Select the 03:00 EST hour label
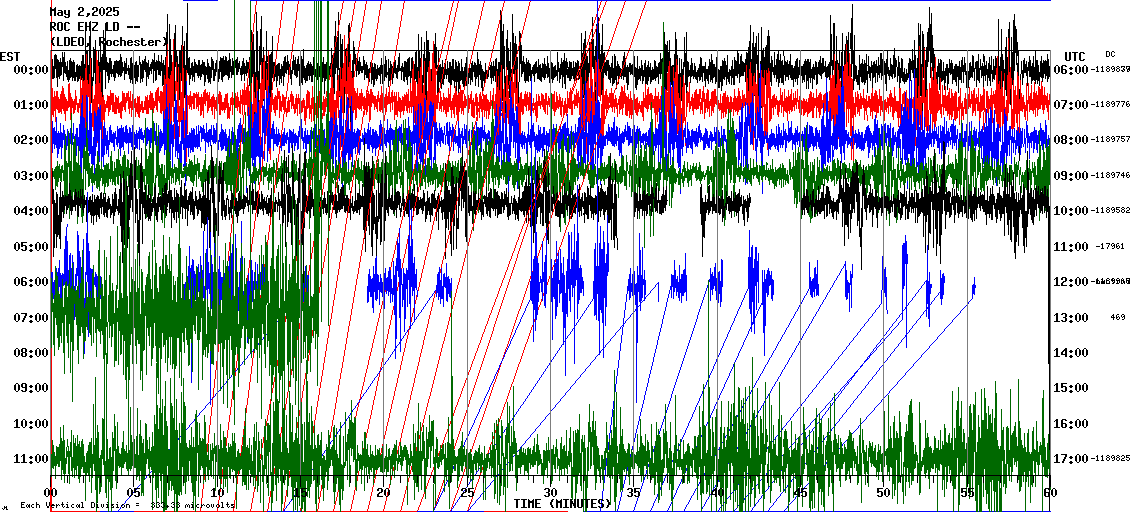Viewport: 1130px width, 519px height. [31, 176]
